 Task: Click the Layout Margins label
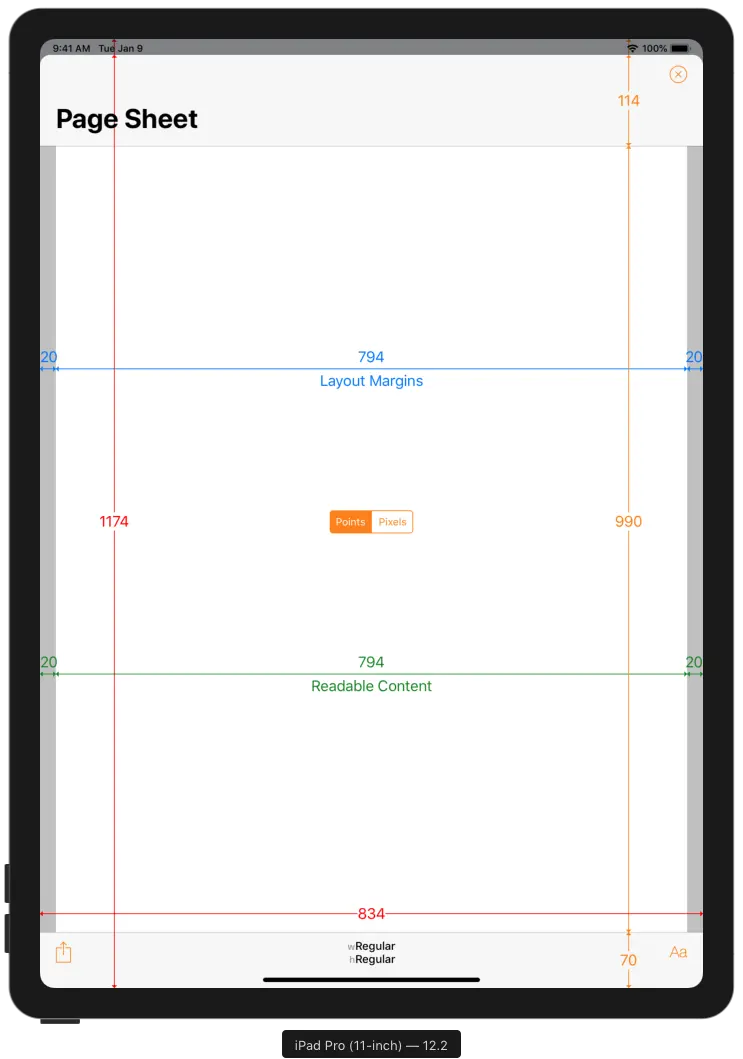coord(372,381)
